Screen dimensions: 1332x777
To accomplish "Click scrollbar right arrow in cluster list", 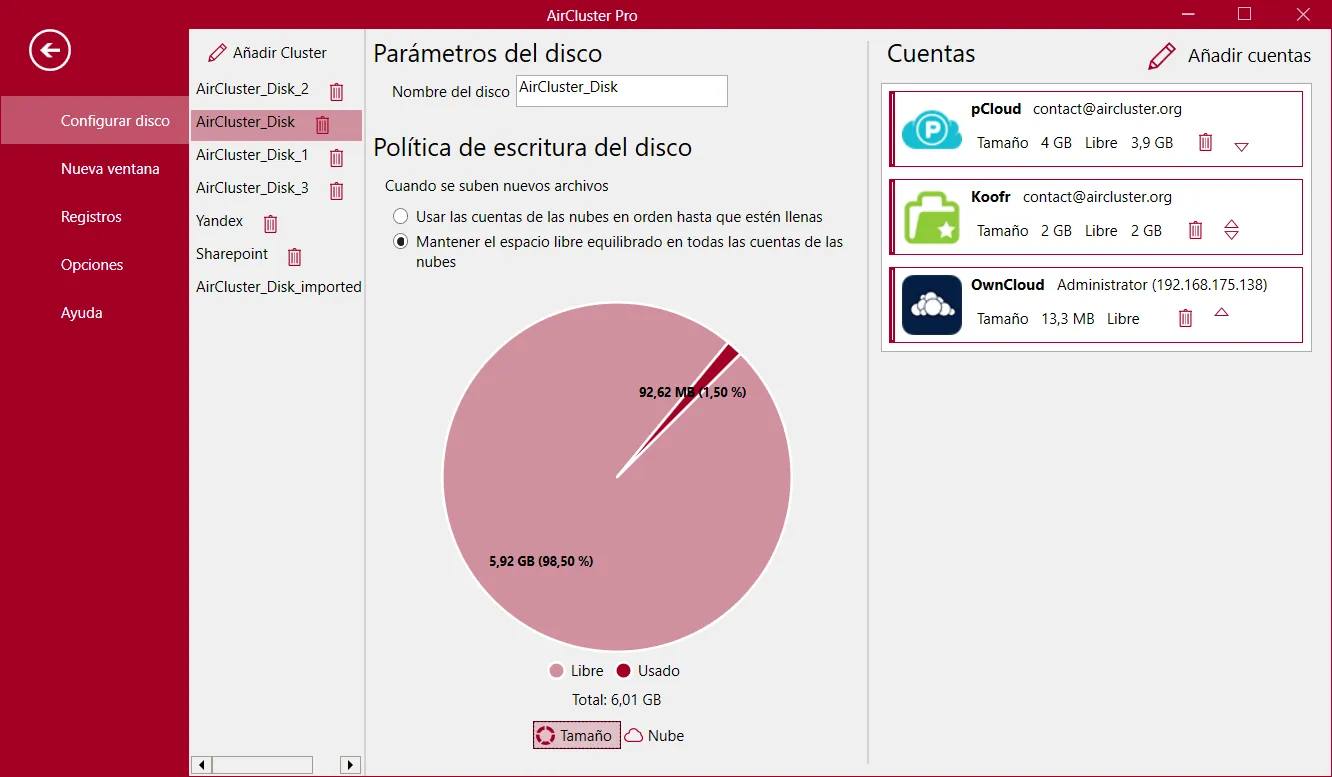I will [x=350, y=765].
